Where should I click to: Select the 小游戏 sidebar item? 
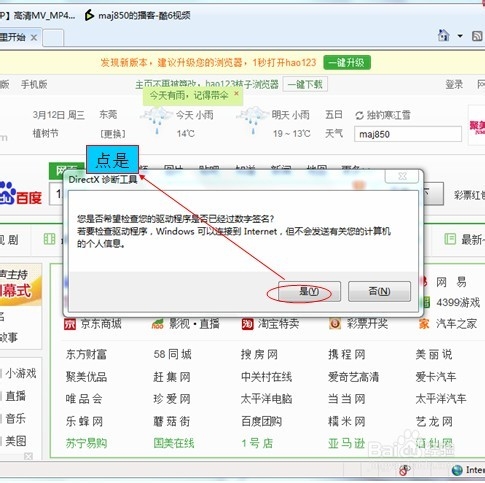click(21, 374)
